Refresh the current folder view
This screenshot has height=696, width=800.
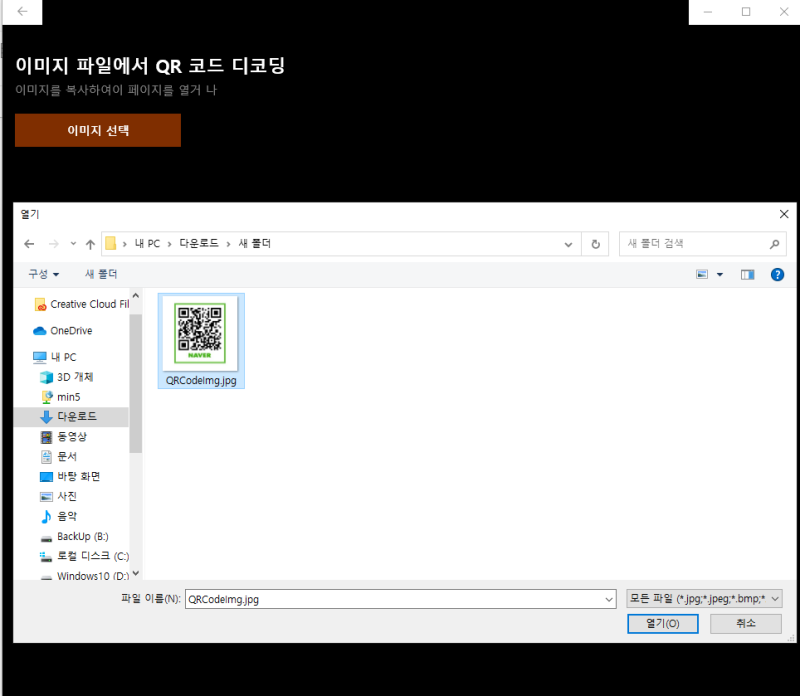[595, 243]
